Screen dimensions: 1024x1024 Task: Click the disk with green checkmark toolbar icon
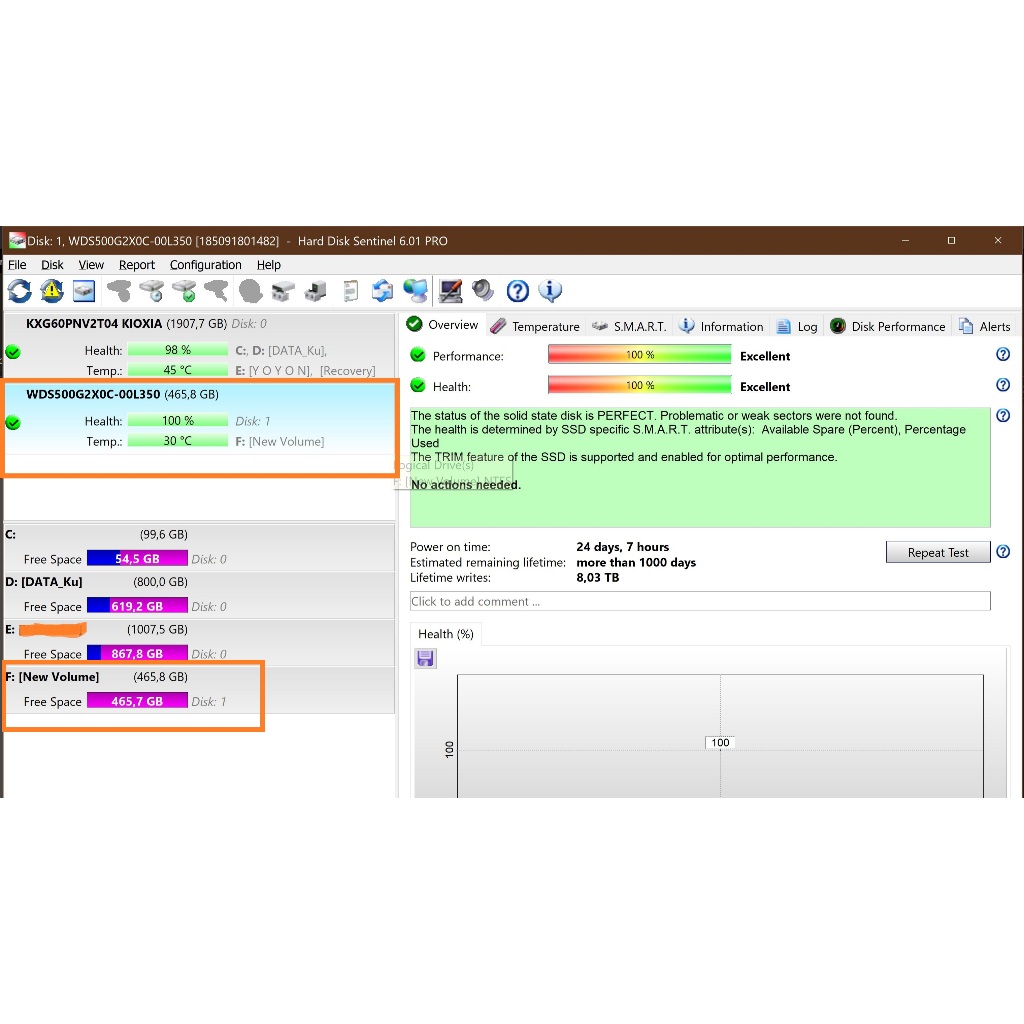click(184, 291)
